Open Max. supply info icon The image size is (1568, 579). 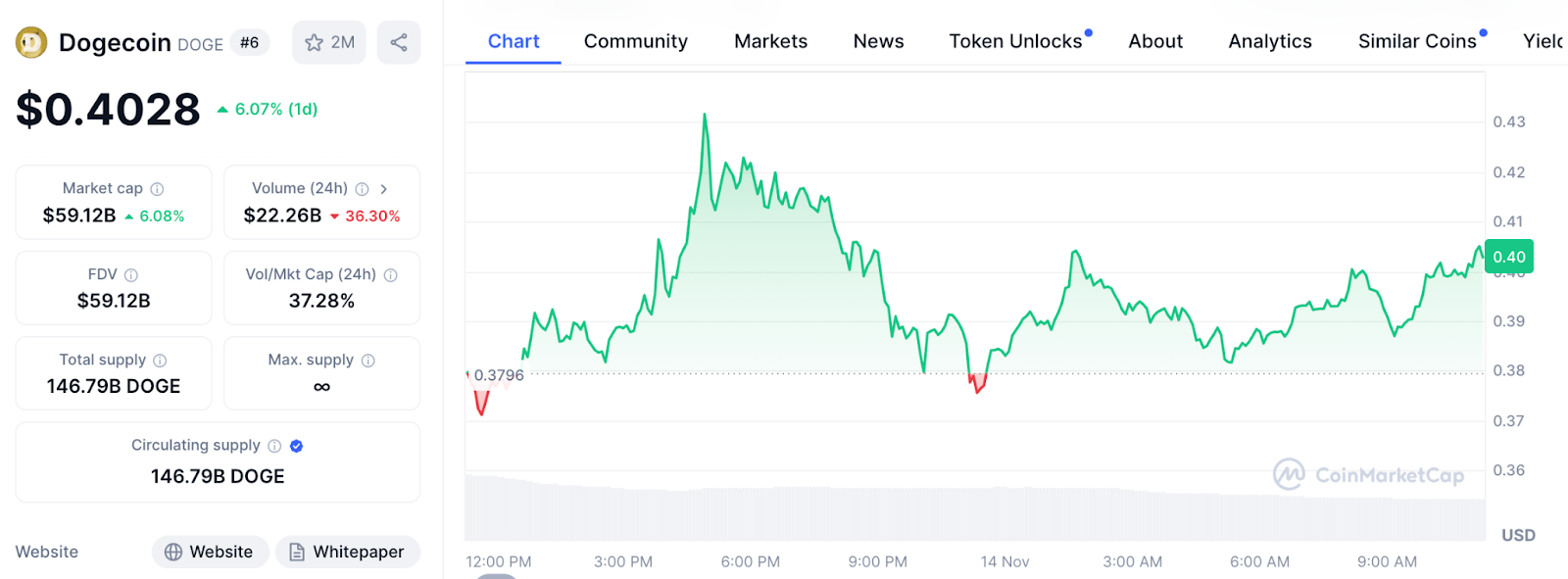point(368,361)
